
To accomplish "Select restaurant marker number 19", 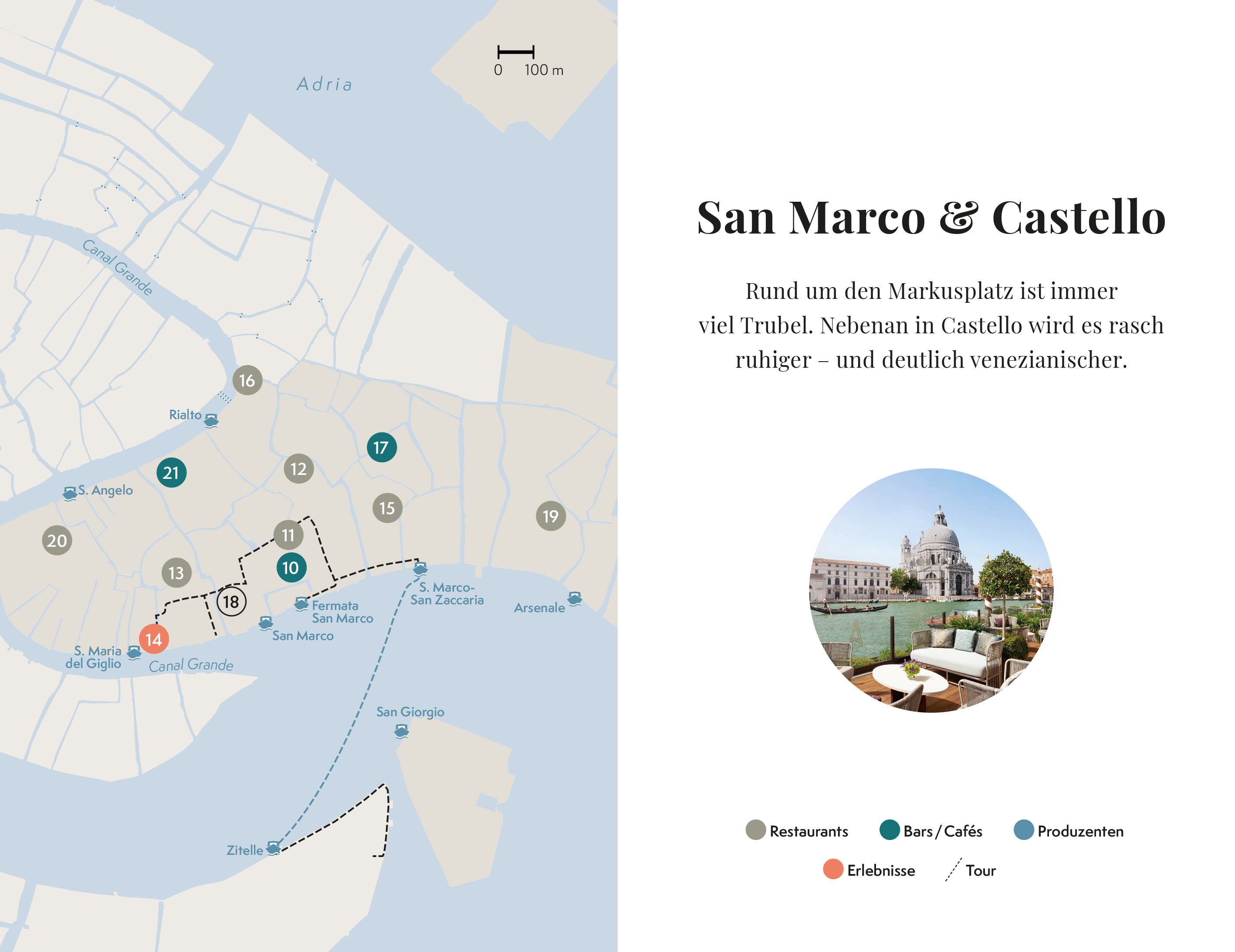I will tap(551, 516).
